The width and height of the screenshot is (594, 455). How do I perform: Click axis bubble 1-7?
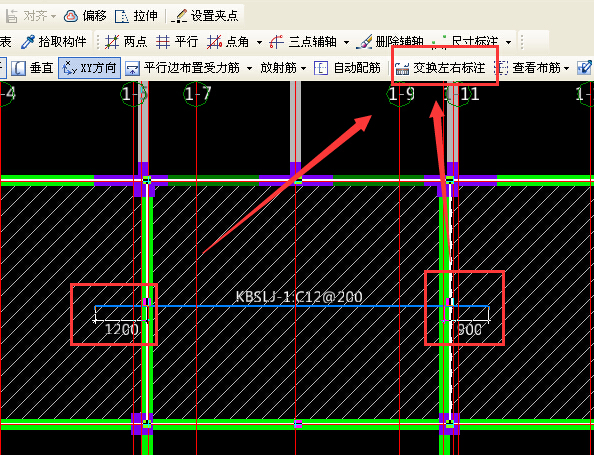click(x=197, y=94)
